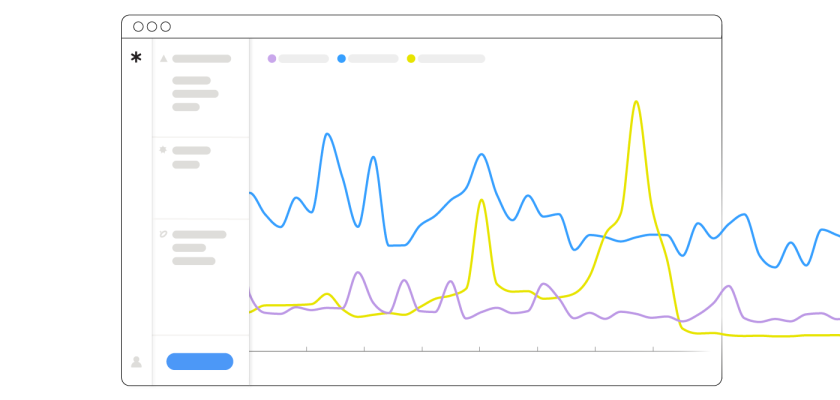The width and height of the screenshot is (840, 400).
Task: Open the user profile icon at bottom left
Action: (136, 362)
